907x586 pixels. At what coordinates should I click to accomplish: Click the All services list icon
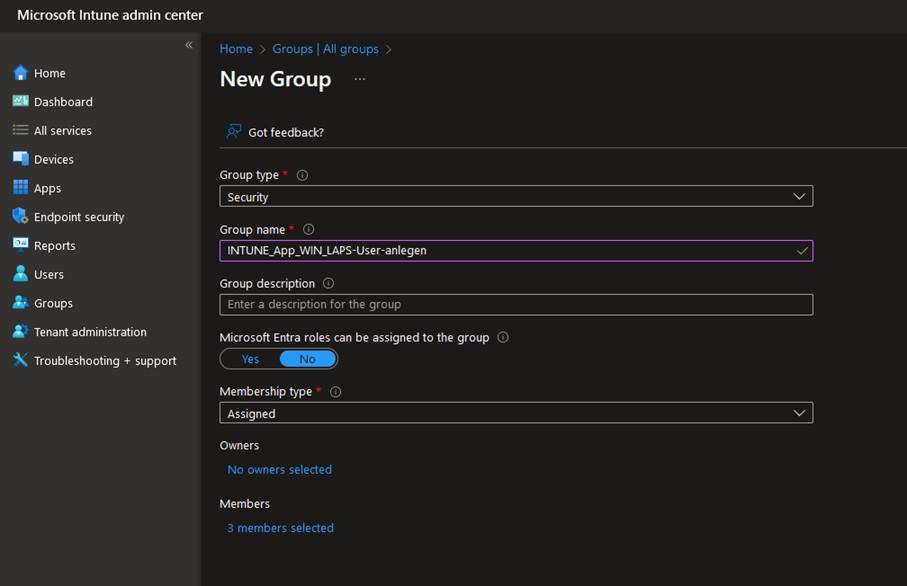pyautogui.click(x=20, y=130)
